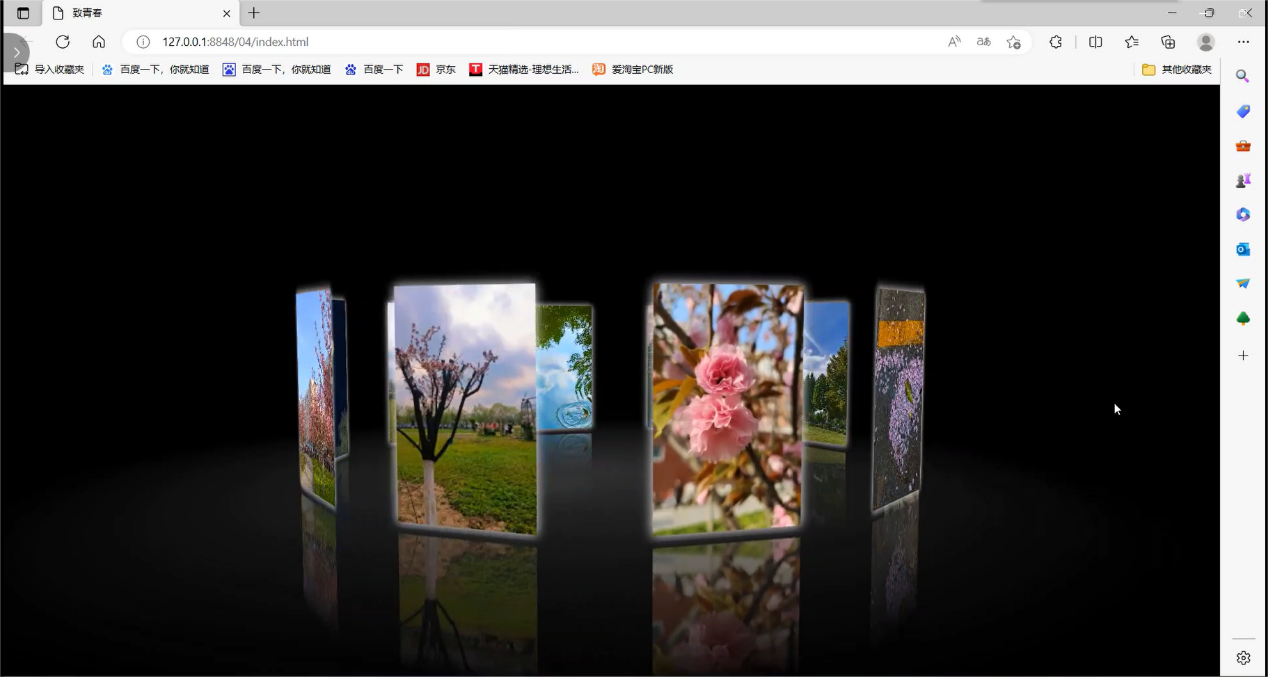Open the user profile menu
The image size is (1268, 677).
click(1206, 42)
